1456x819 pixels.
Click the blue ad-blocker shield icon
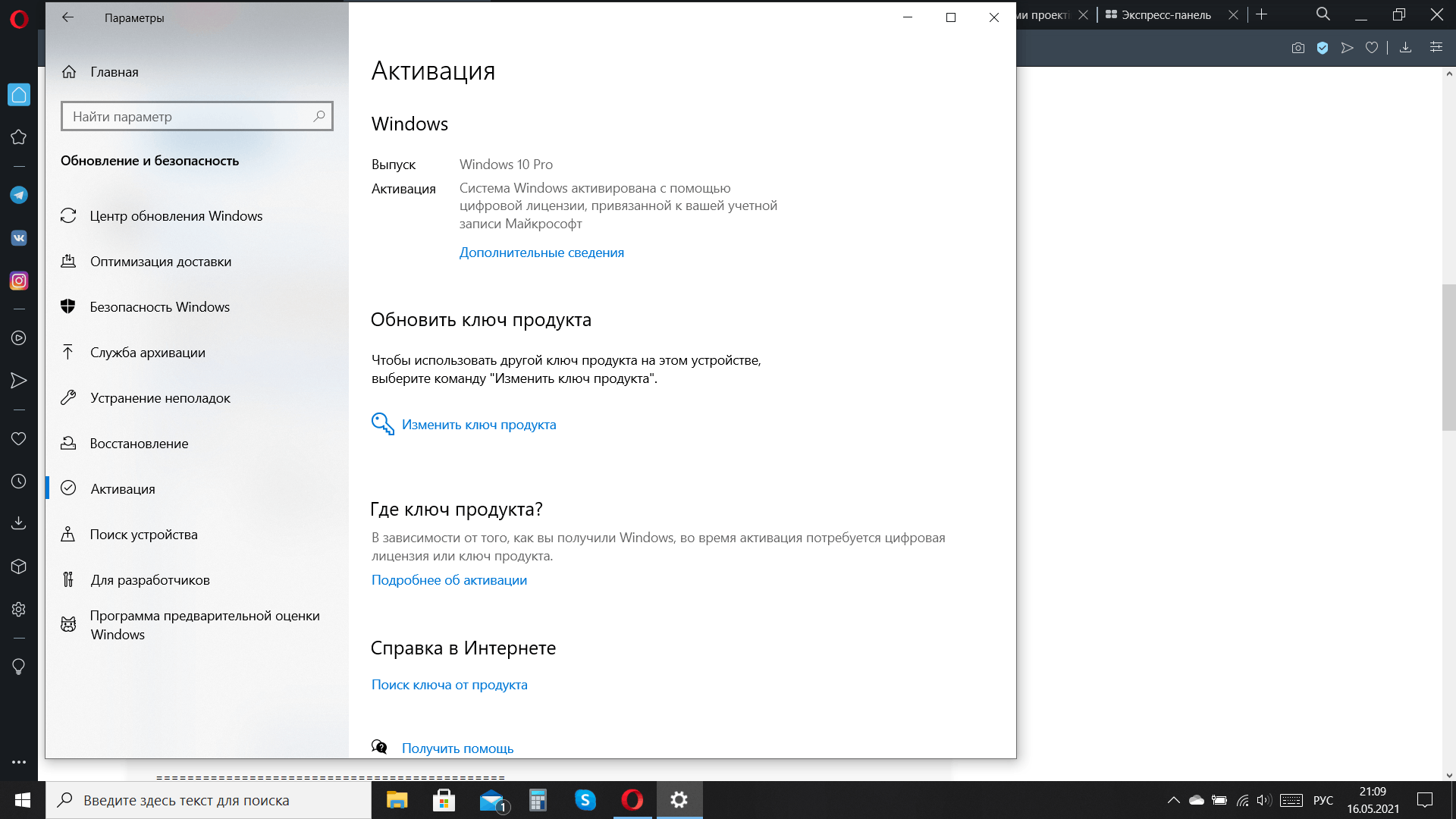(x=1323, y=48)
